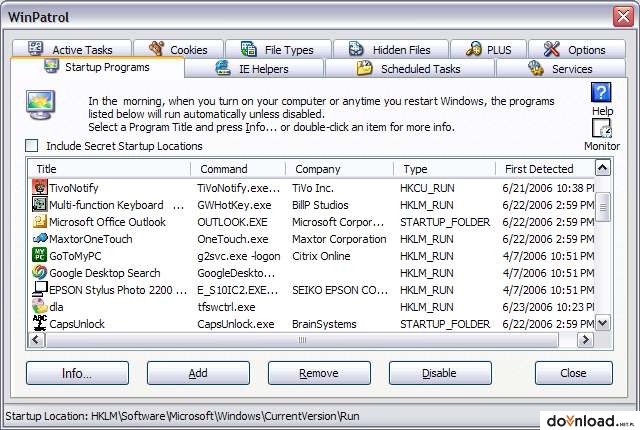640x430 pixels.
Task: Click the dla disc icon
Action: 40,306
